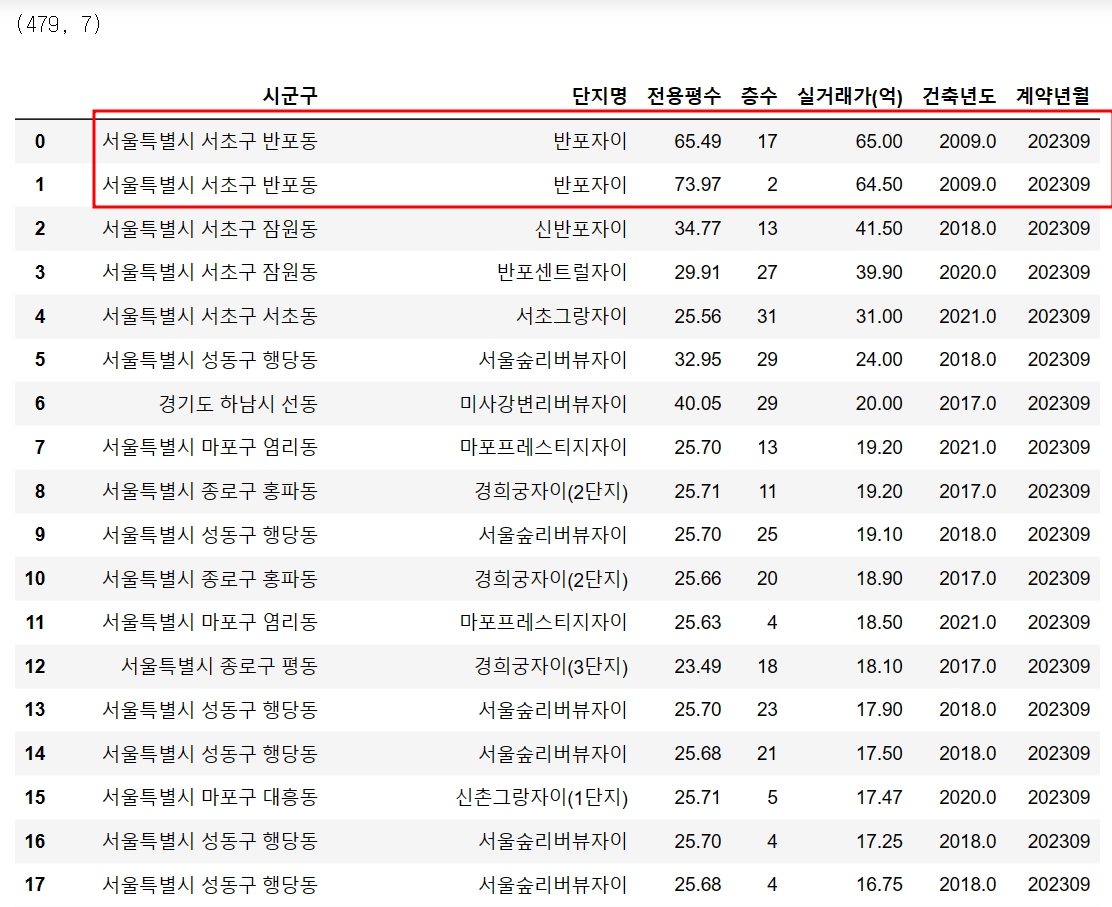Click 서초그랑자이 complex name
The width and height of the screenshot is (1112, 907).
572,316
